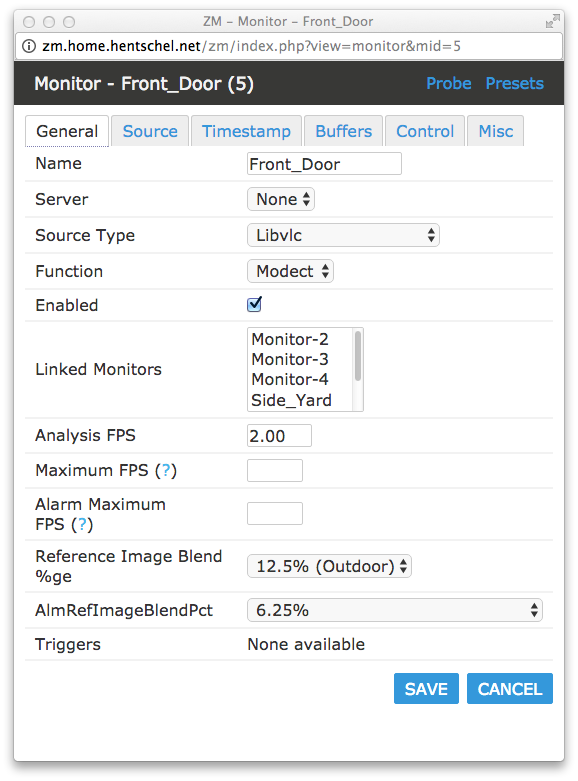Expand Reference Image Blend percentage dropdown
Viewport: 578px width, 781px height.
(329, 566)
